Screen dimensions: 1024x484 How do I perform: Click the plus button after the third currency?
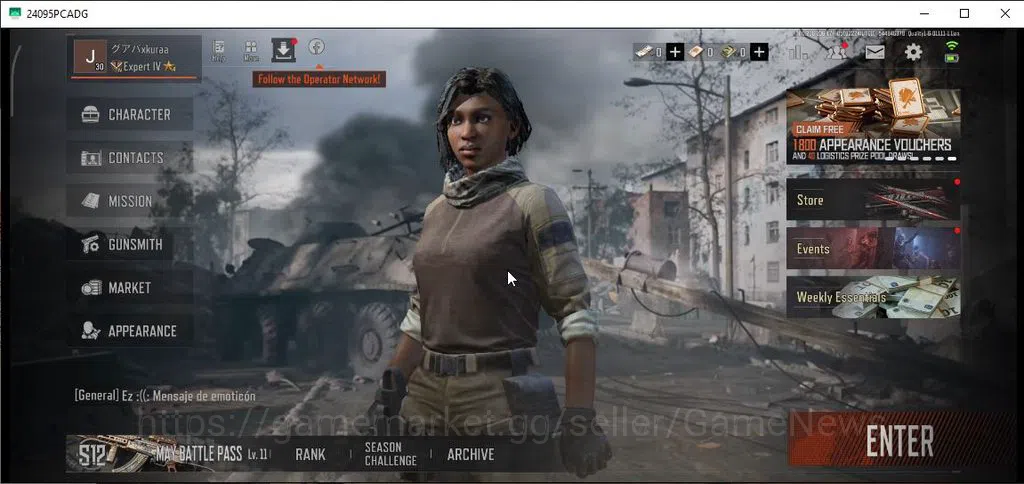click(758, 52)
